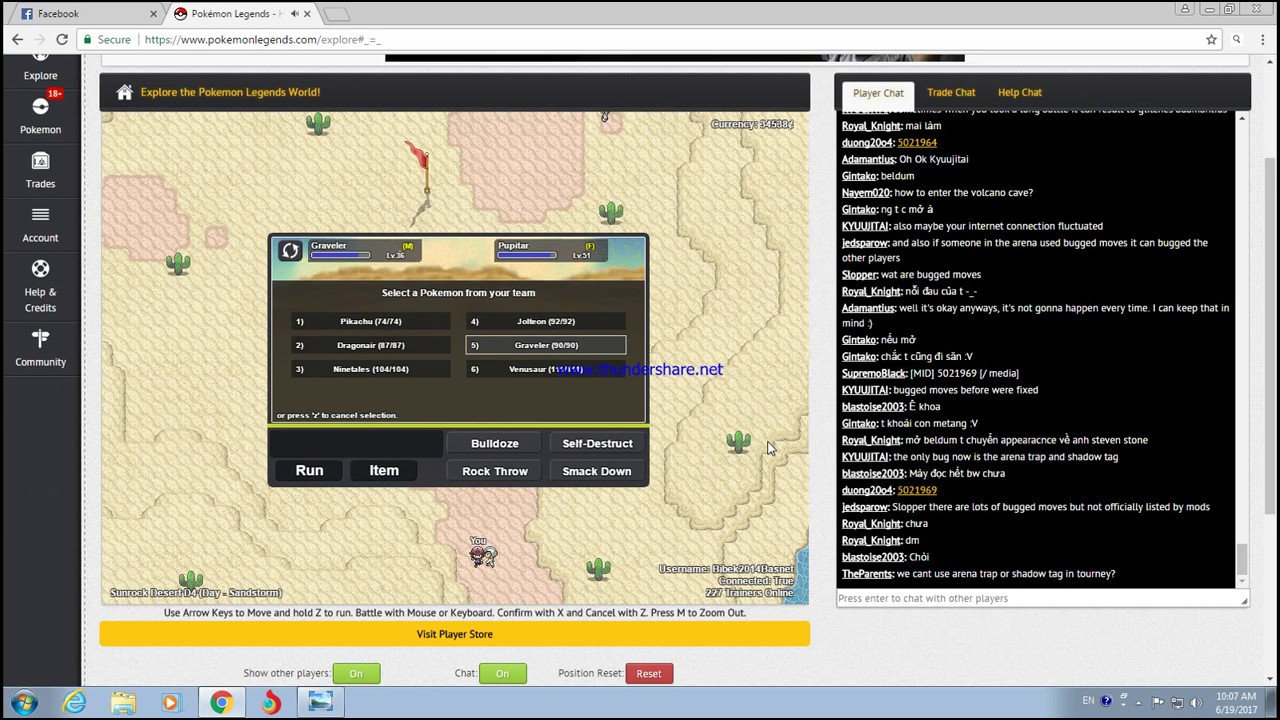Select Jolteon (92/92) from team

546,322
